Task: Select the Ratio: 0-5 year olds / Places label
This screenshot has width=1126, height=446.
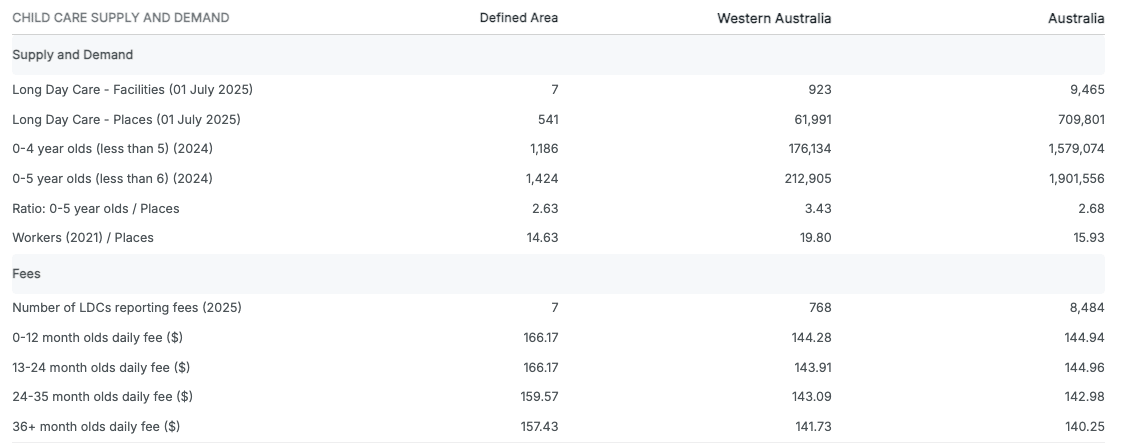Action: [x=96, y=209]
